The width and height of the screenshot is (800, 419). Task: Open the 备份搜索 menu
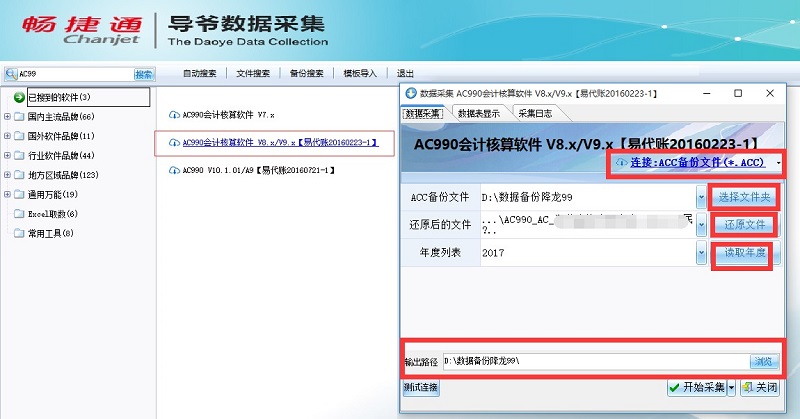click(307, 73)
